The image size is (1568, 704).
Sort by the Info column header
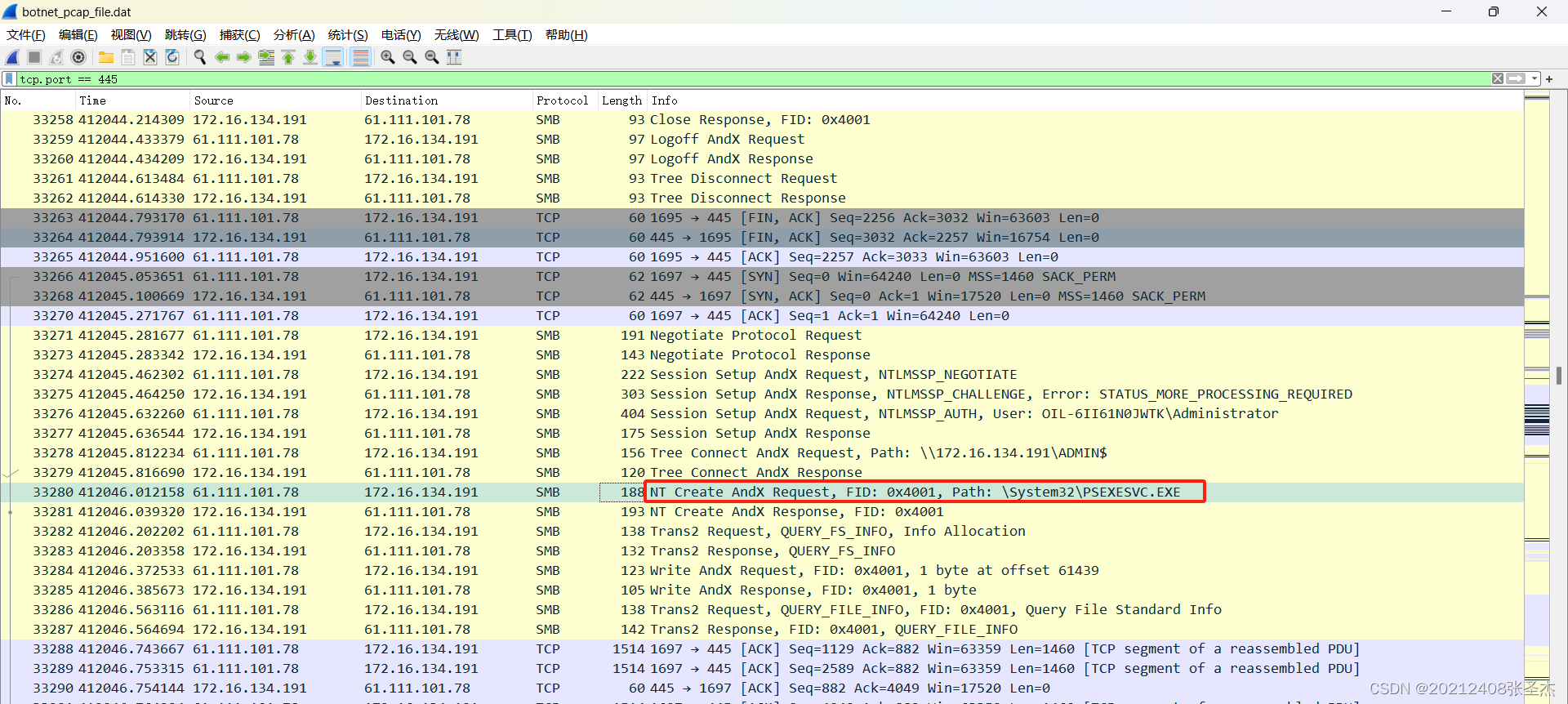click(x=1085, y=100)
